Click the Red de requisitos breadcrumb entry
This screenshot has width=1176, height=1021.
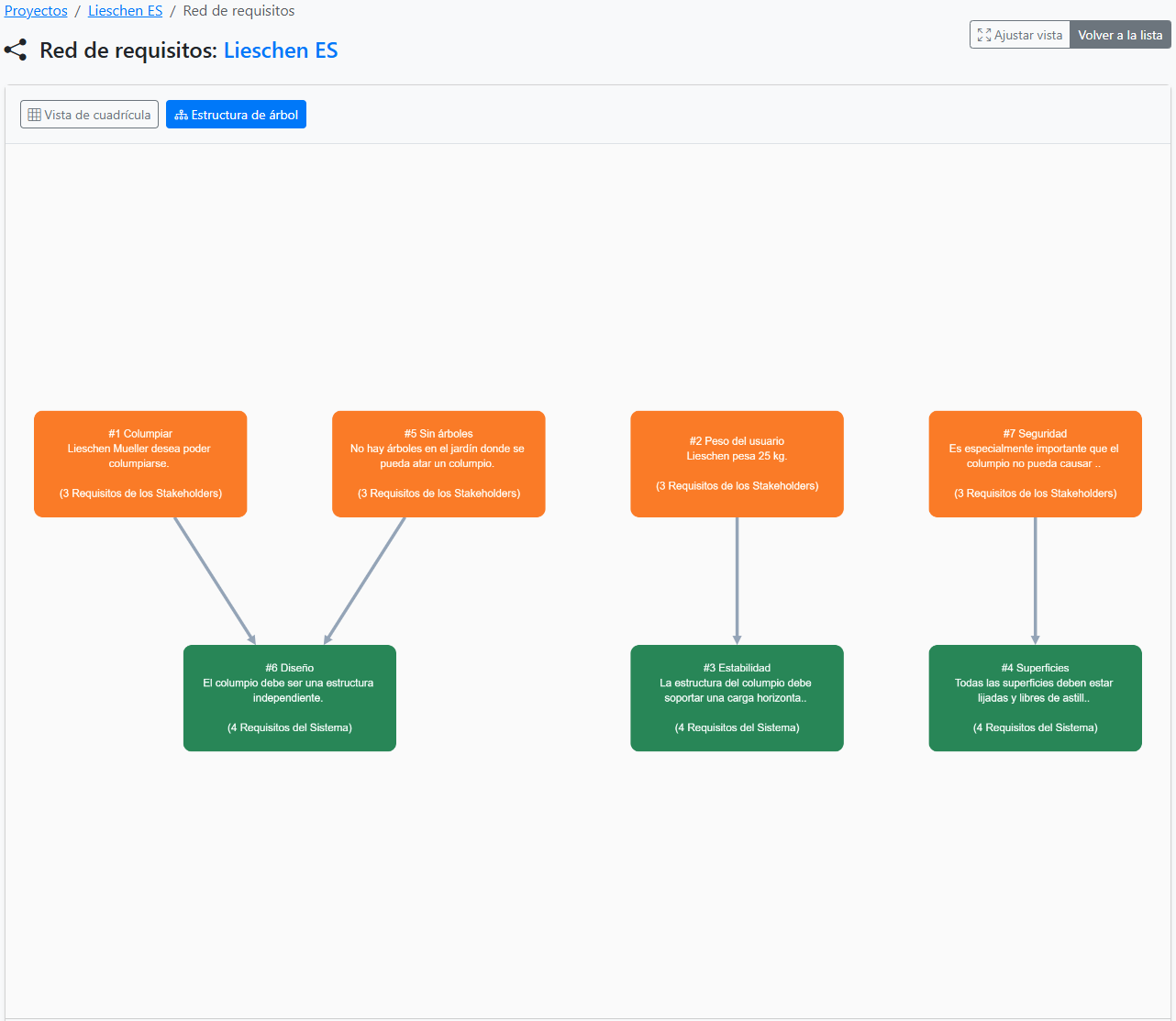coord(238,10)
